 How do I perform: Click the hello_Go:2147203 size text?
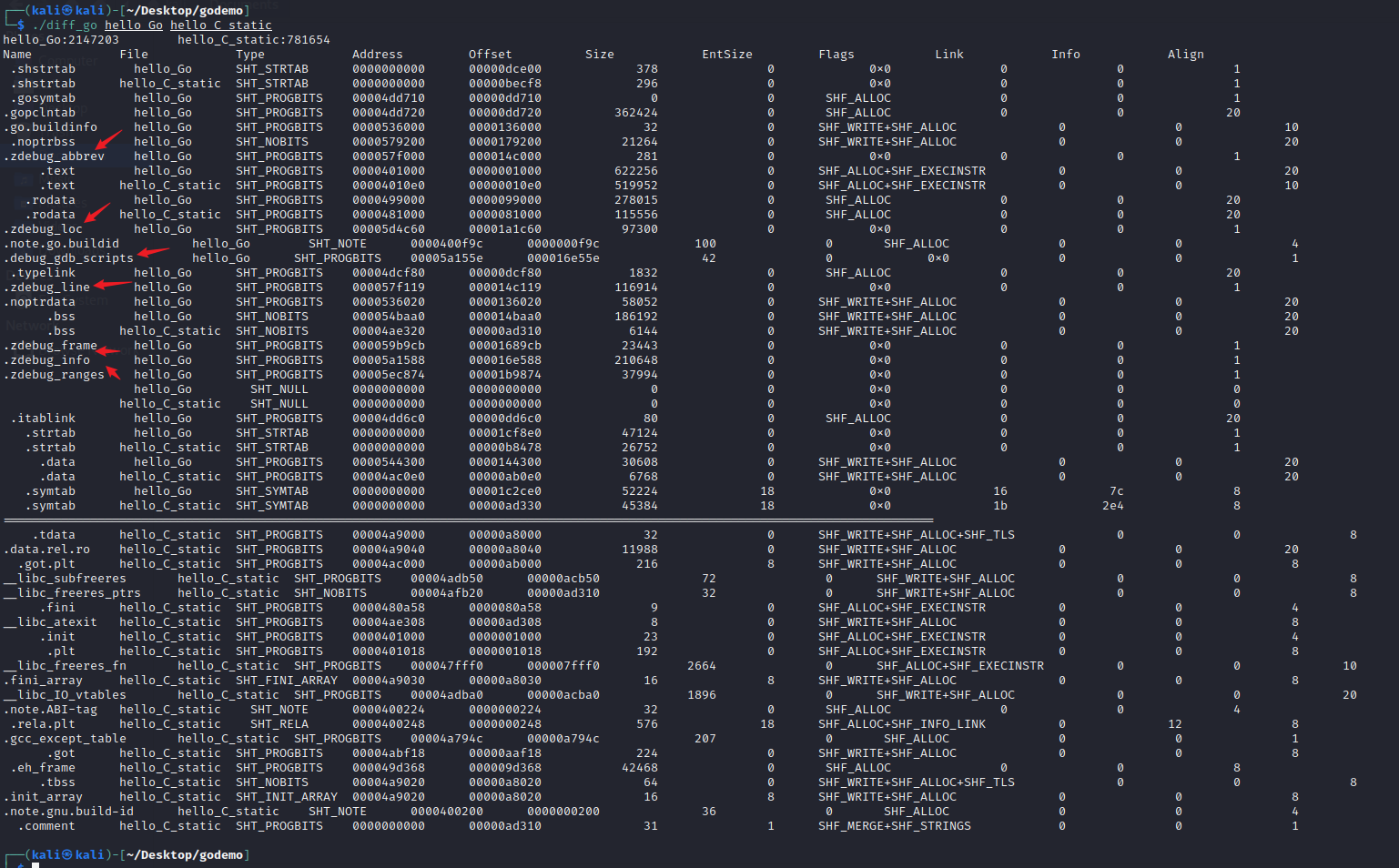(61, 40)
